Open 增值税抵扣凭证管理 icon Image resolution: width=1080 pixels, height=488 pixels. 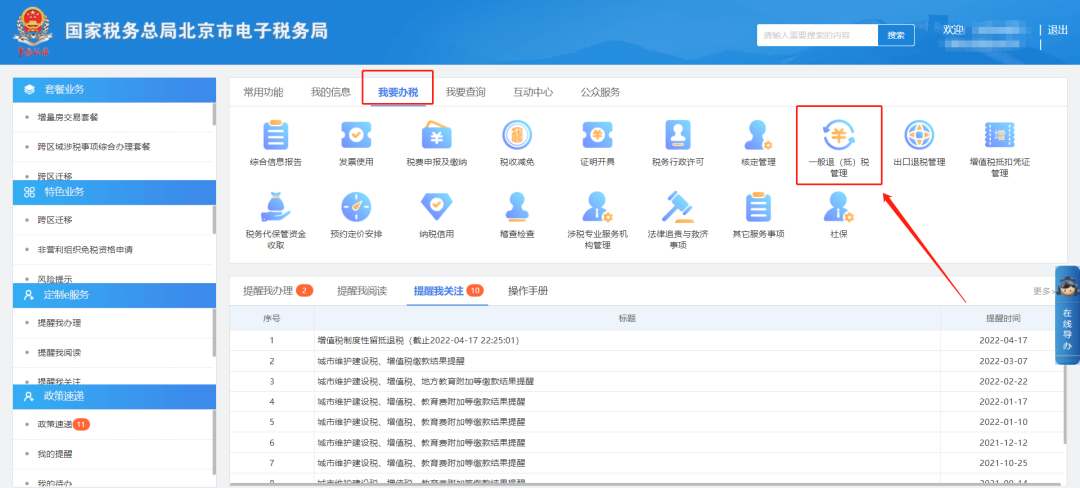click(999, 135)
